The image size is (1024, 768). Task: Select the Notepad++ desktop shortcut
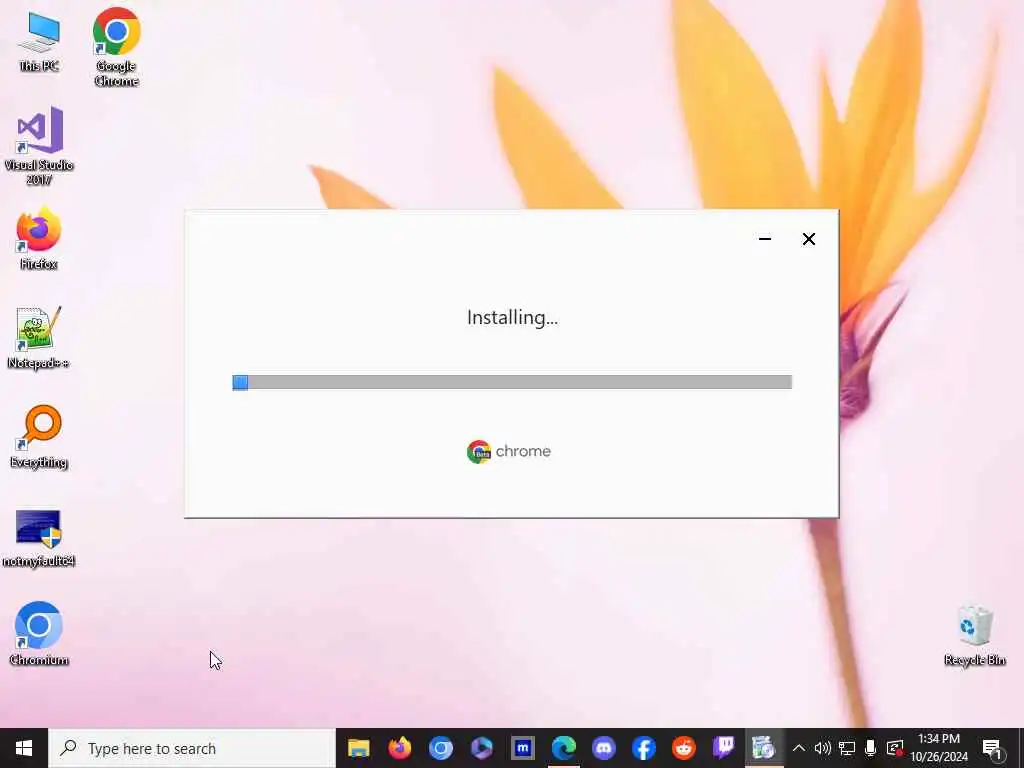tap(39, 338)
